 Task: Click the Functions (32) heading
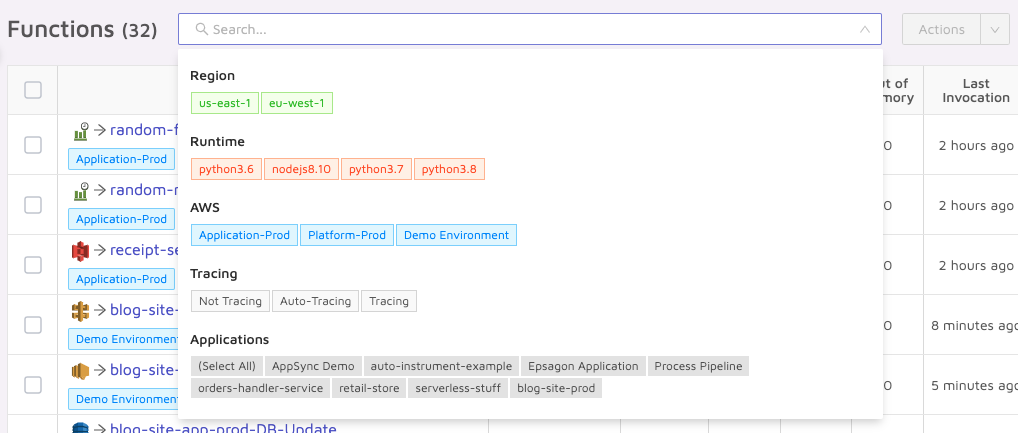[x=82, y=29]
